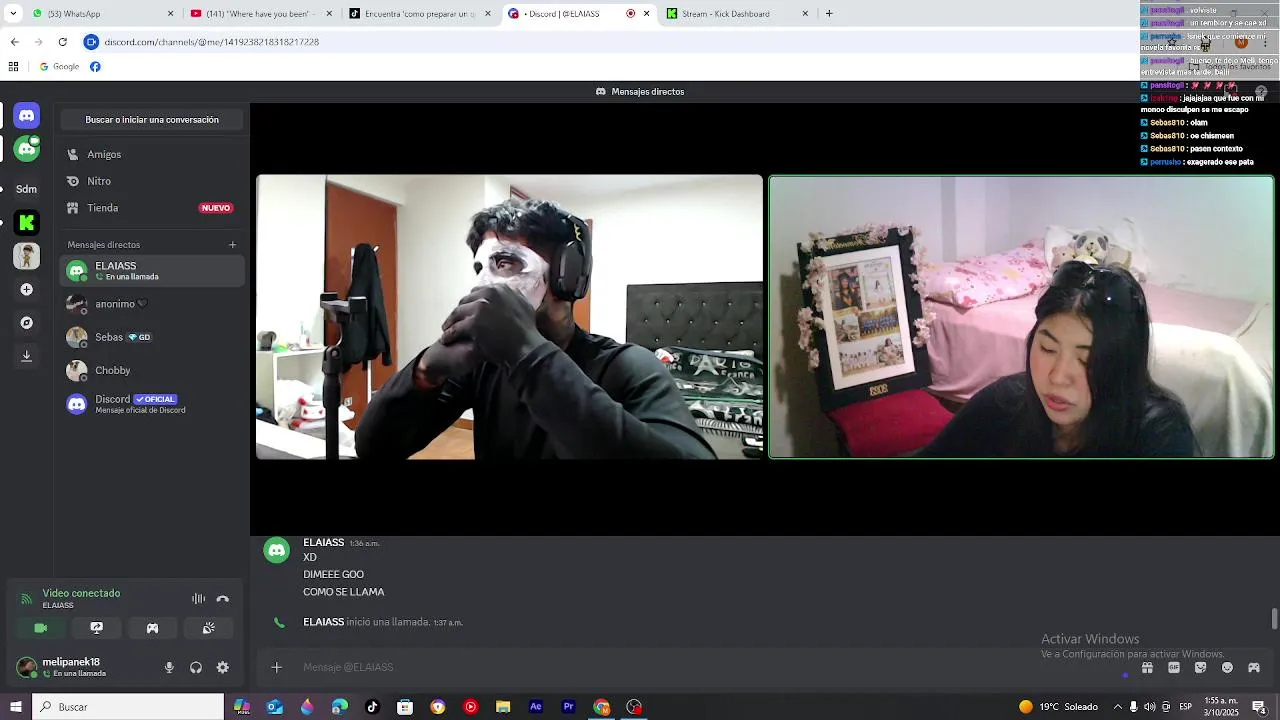Open soundboard button in call panel
The height and width of the screenshot is (720, 1280).
[208, 628]
